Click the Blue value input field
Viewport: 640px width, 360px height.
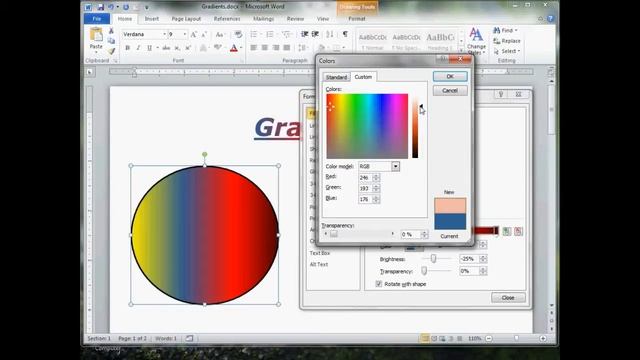click(x=365, y=199)
